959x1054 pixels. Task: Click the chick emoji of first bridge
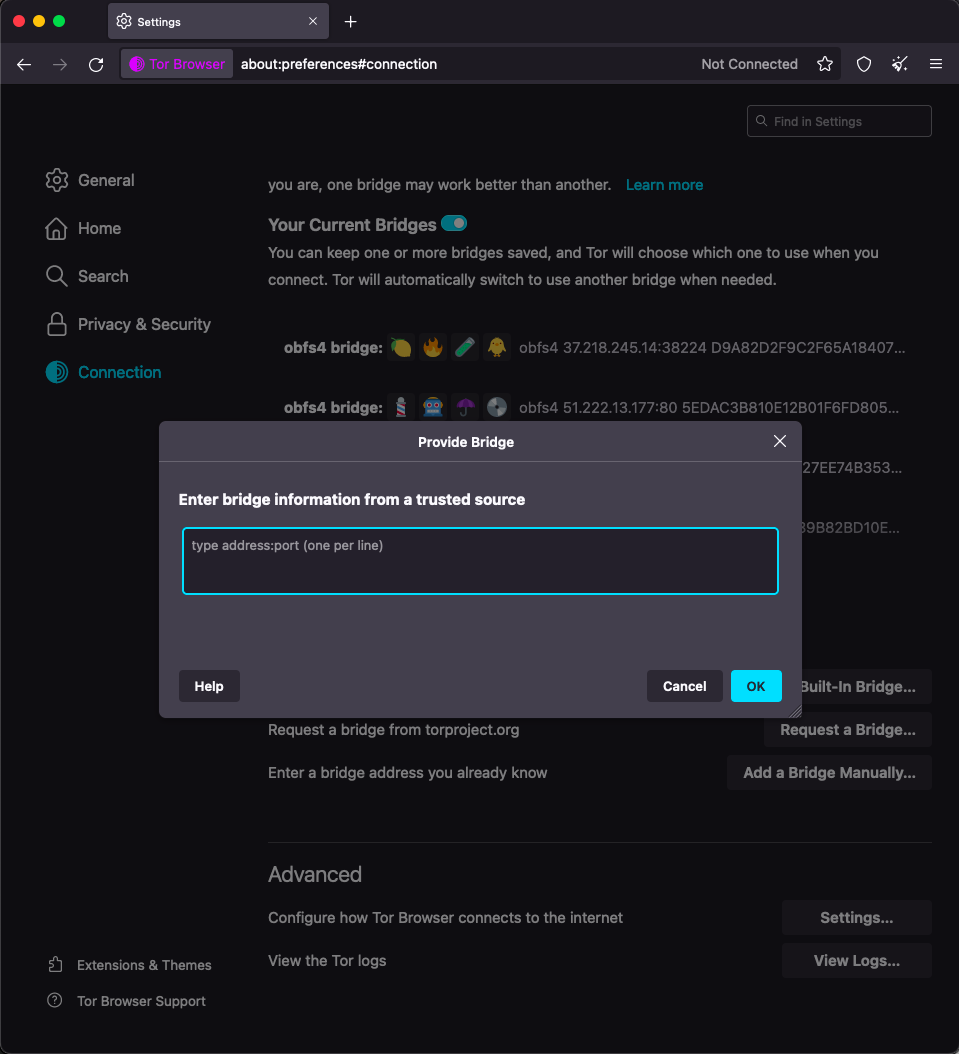tap(497, 348)
